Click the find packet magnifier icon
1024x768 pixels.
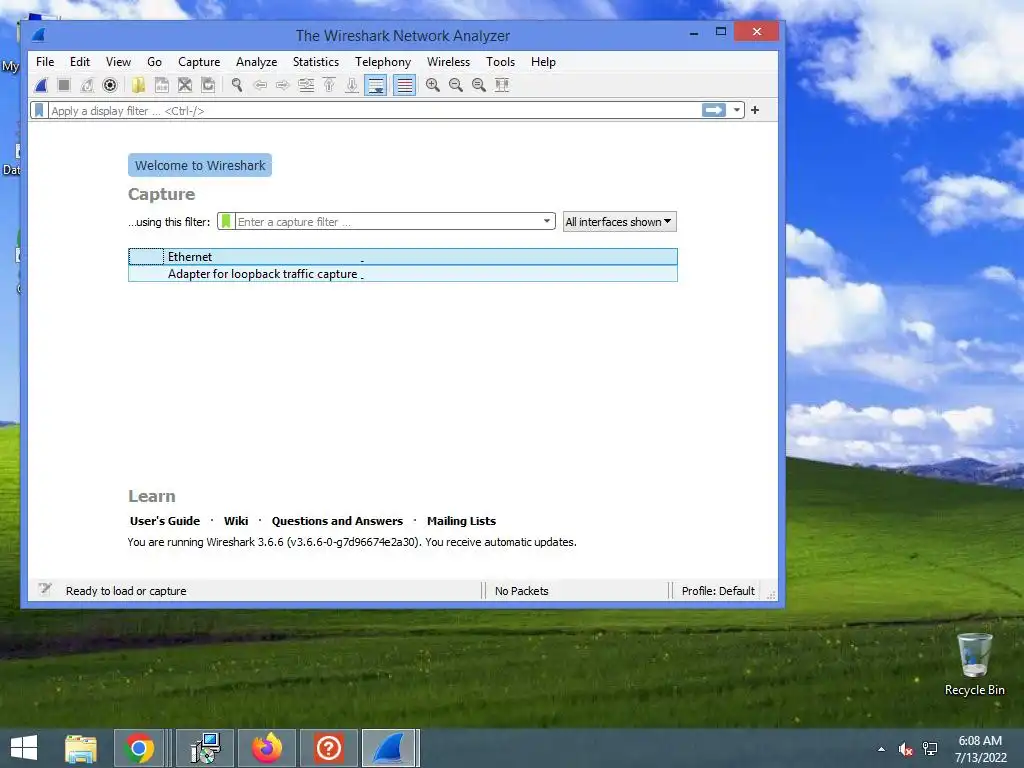pos(236,85)
